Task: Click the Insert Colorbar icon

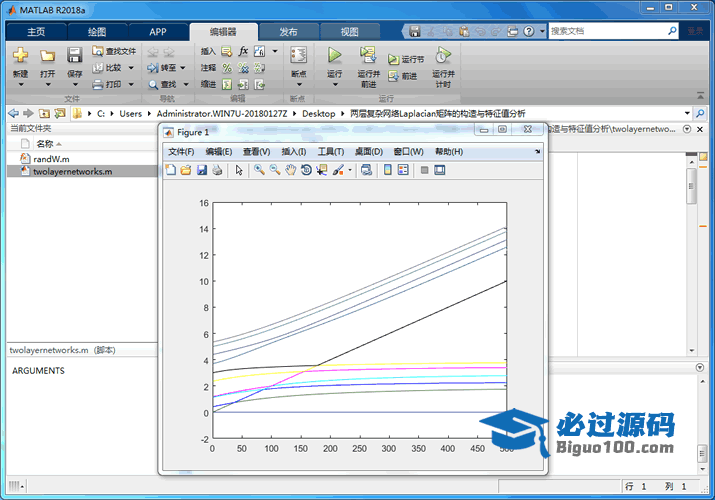Action: 388,170
